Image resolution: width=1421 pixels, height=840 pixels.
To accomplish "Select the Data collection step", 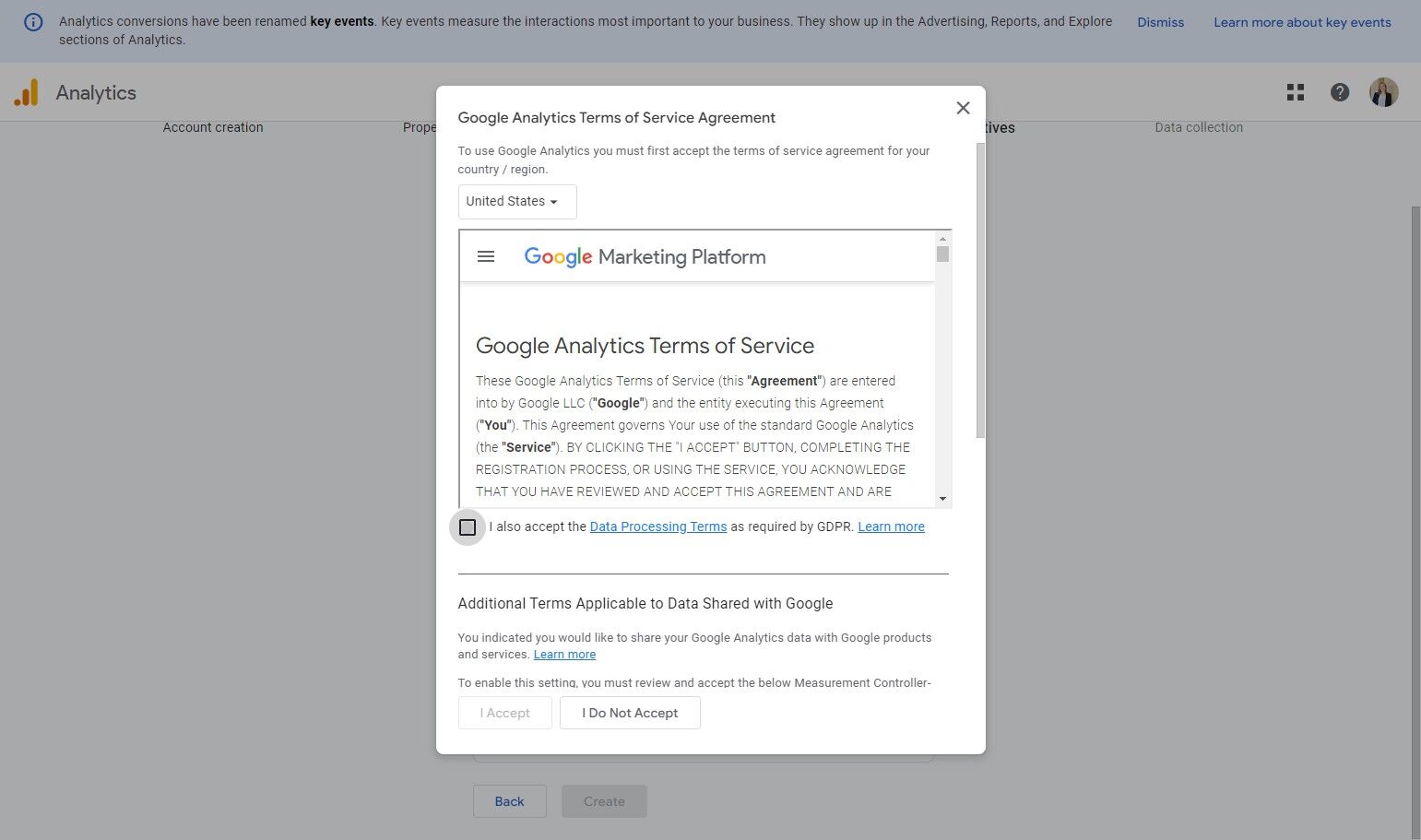I will click(x=1199, y=127).
